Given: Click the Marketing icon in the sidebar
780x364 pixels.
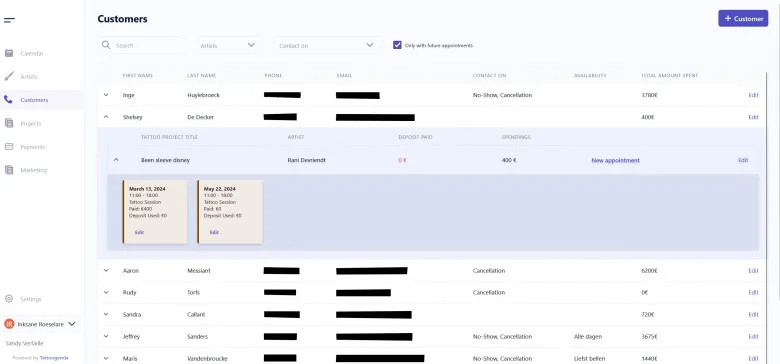Looking at the screenshot, I should [9, 170].
